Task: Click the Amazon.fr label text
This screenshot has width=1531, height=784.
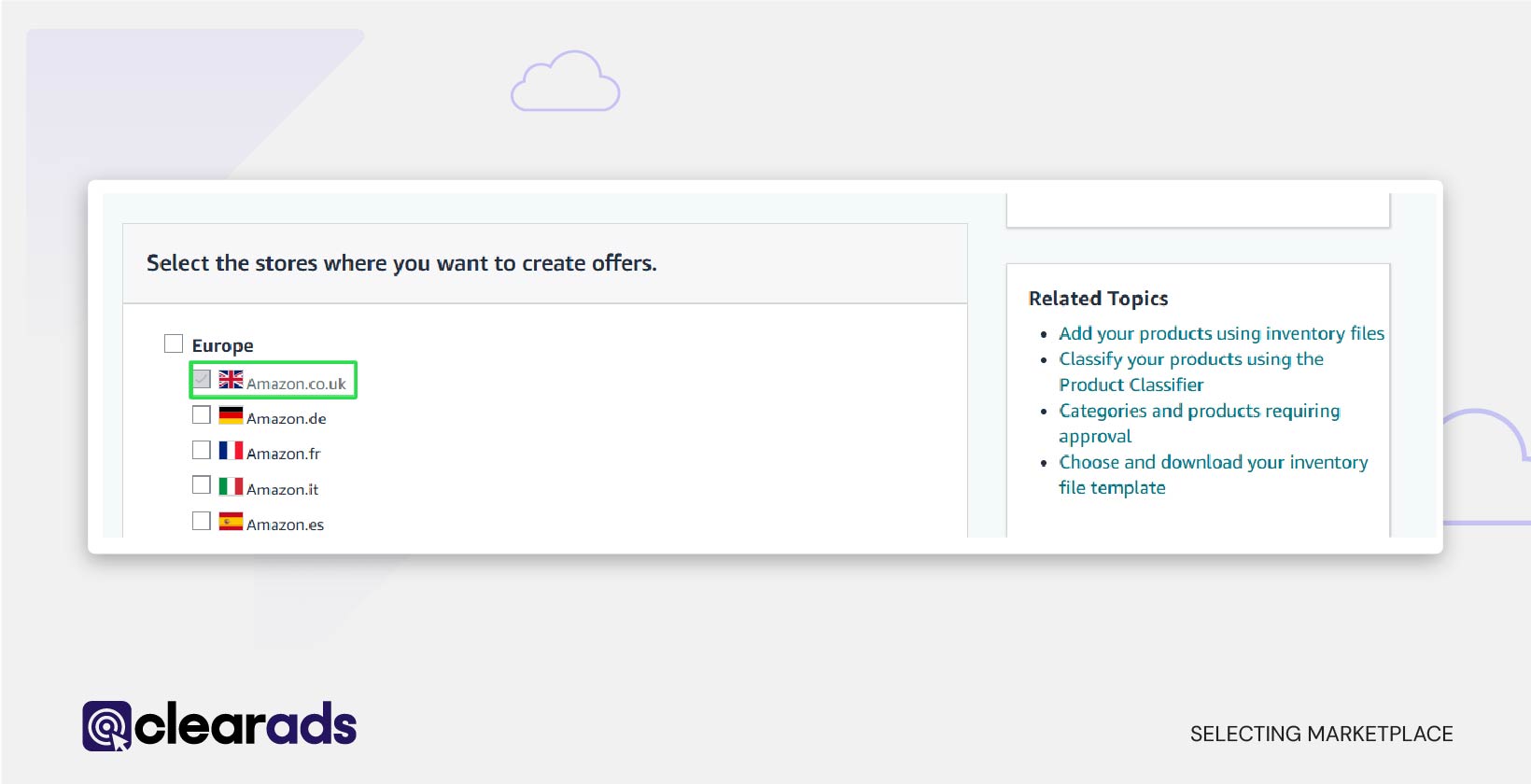Action: point(284,455)
